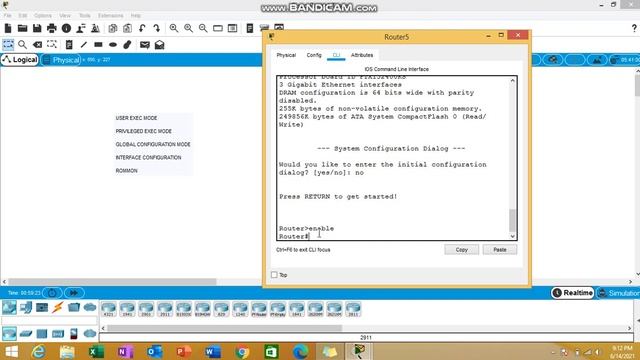Open a file using the folder icon
This screenshot has height=360, width=640.
(22, 28)
